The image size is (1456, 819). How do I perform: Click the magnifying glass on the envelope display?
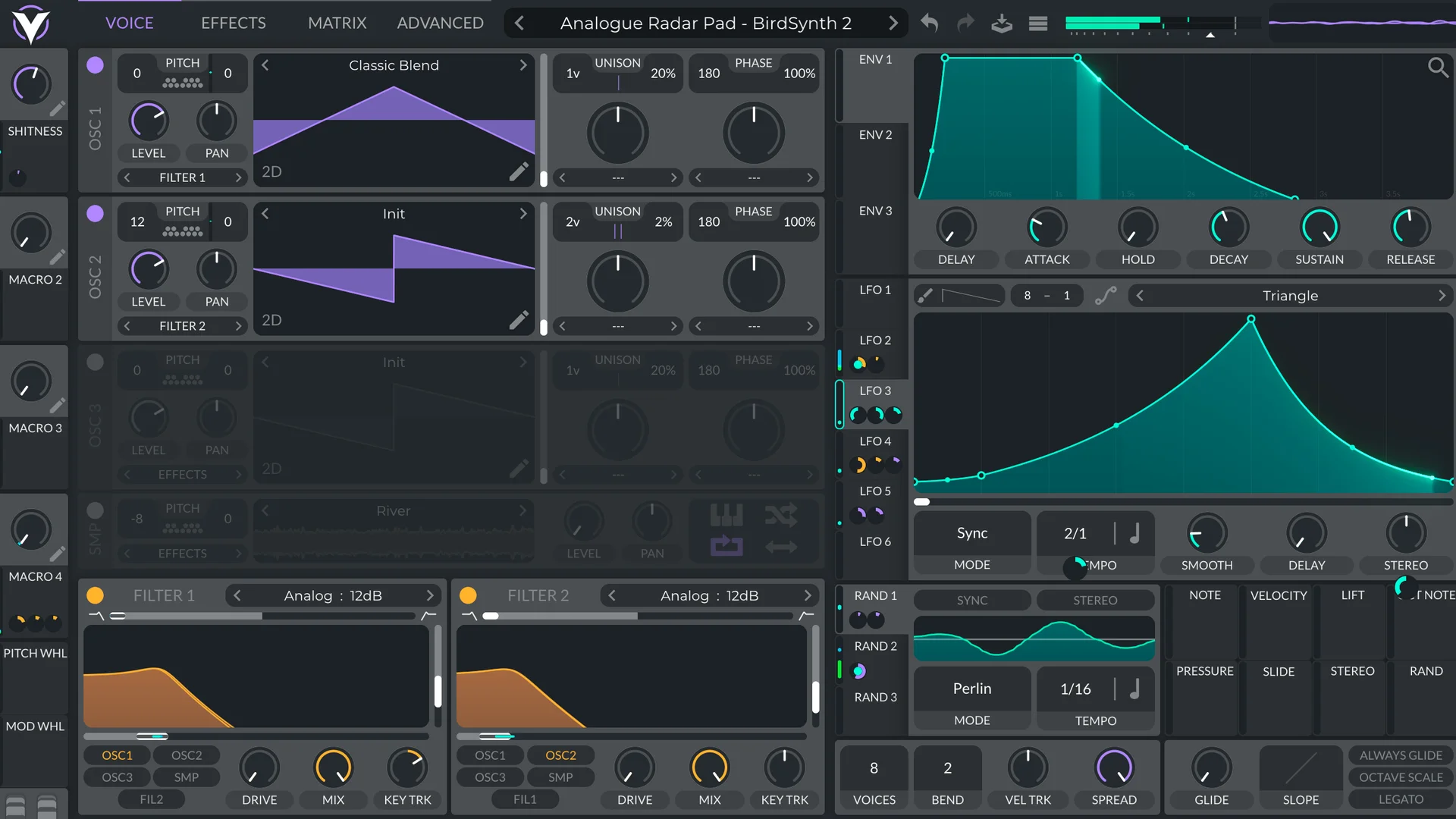(1439, 67)
